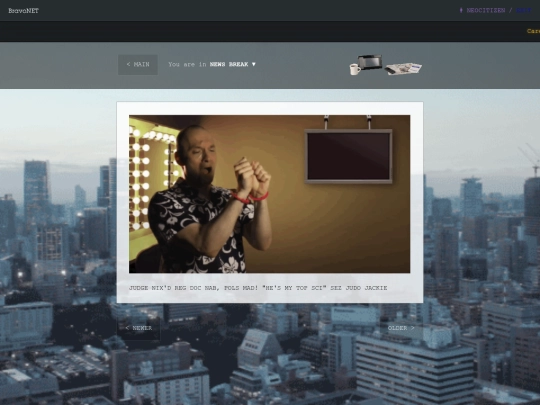Click the 'You are in' label
This screenshot has width=540, height=405.
pos(187,64)
